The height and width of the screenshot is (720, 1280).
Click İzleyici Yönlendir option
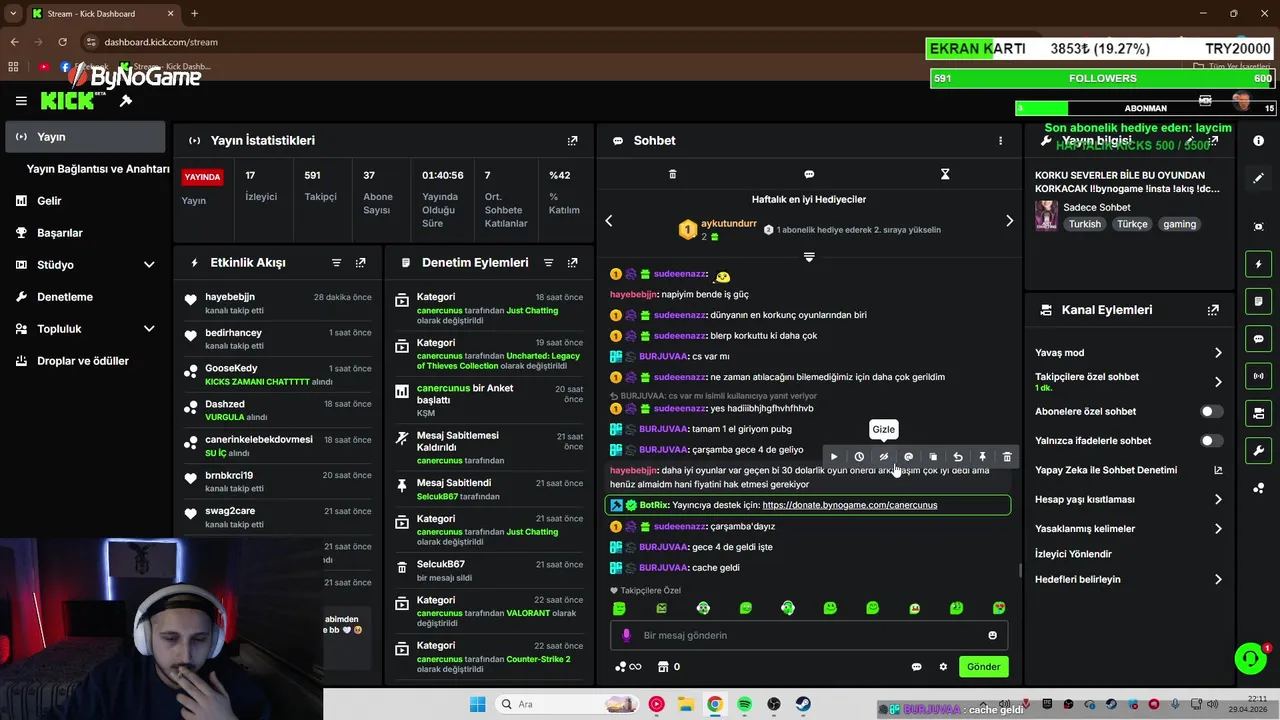tap(1073, 554)
